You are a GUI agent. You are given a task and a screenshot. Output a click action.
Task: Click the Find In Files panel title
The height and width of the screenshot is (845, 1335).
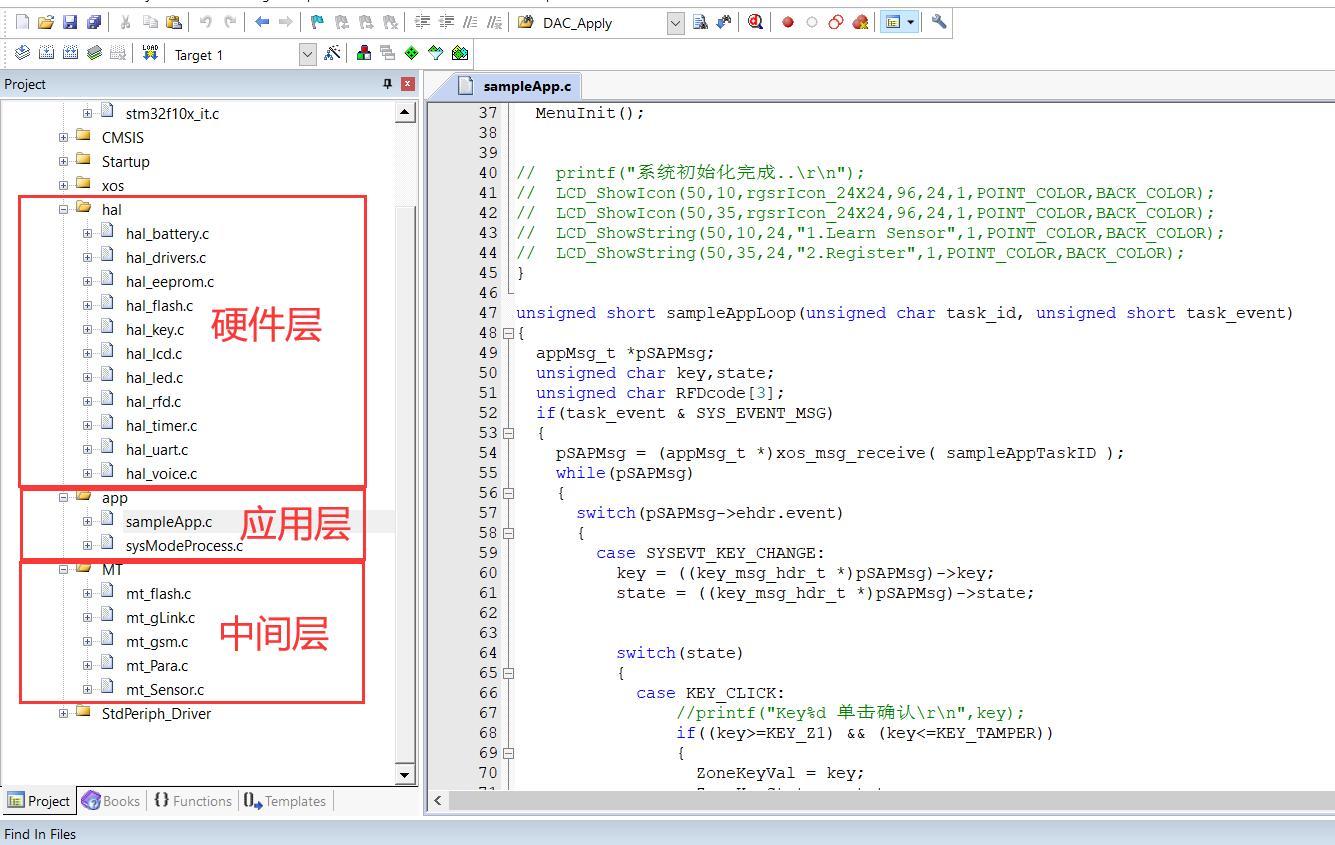coord(40,834)
